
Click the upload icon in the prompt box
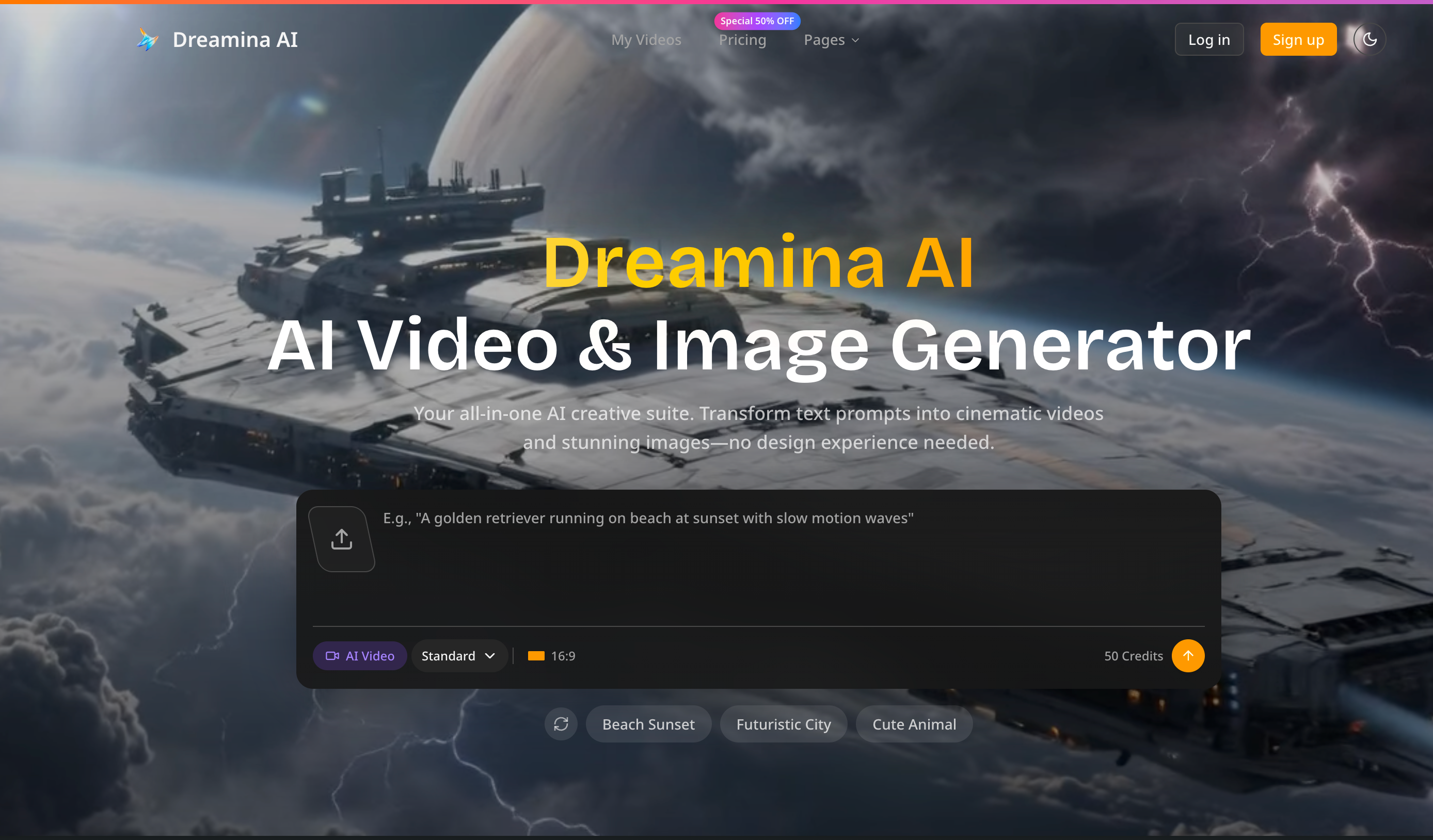[x=341, y=539]
